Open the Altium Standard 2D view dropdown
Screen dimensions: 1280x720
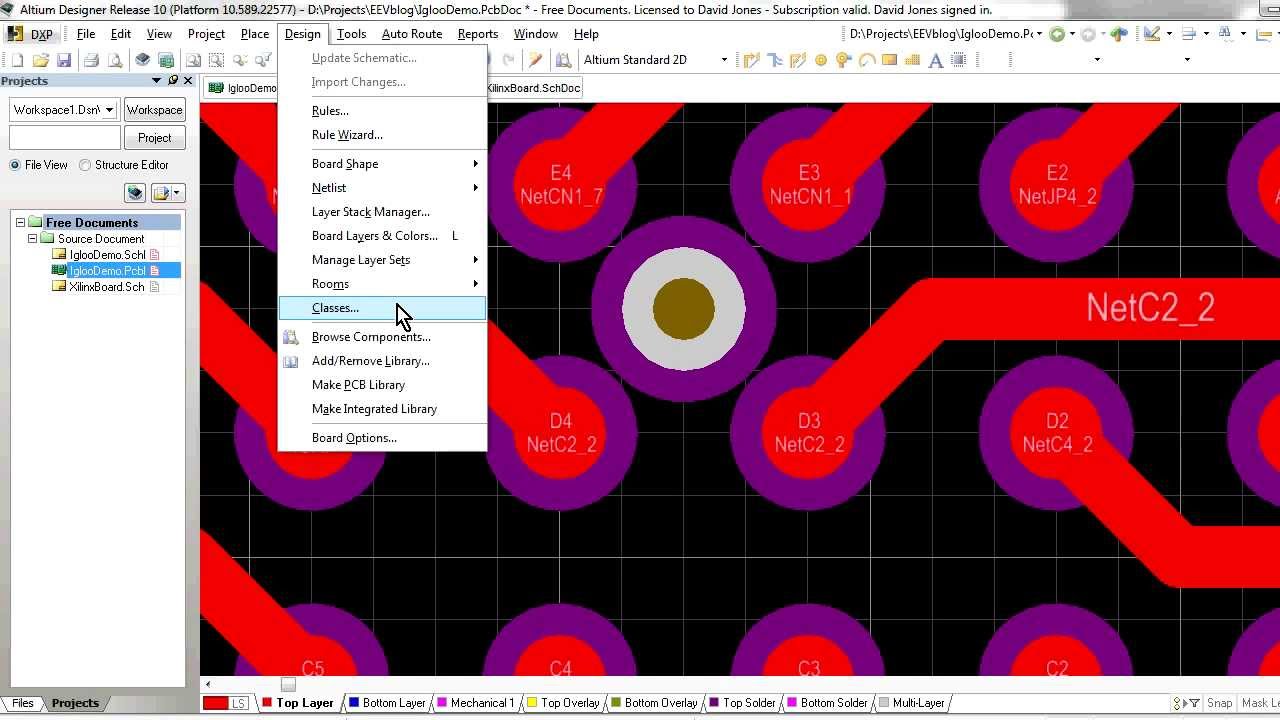(x=724, y=60)
